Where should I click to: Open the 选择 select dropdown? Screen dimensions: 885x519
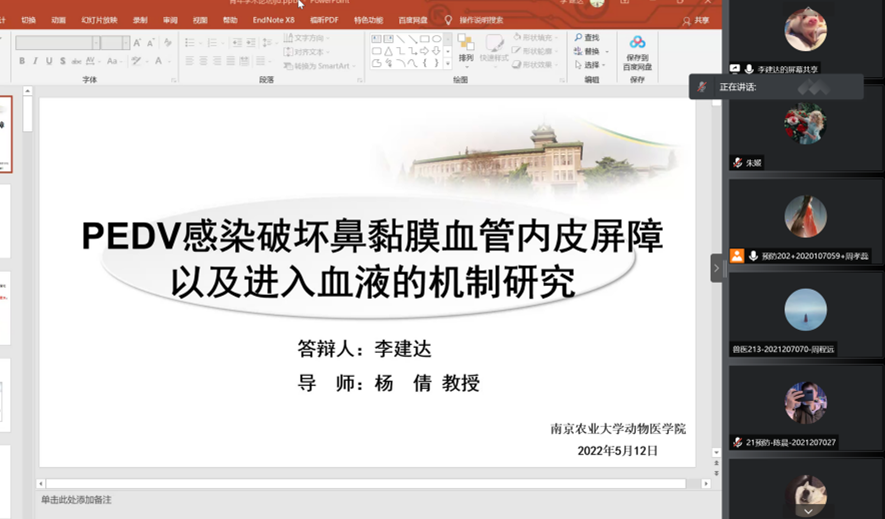pyautogui.click(x=589, y=64)
